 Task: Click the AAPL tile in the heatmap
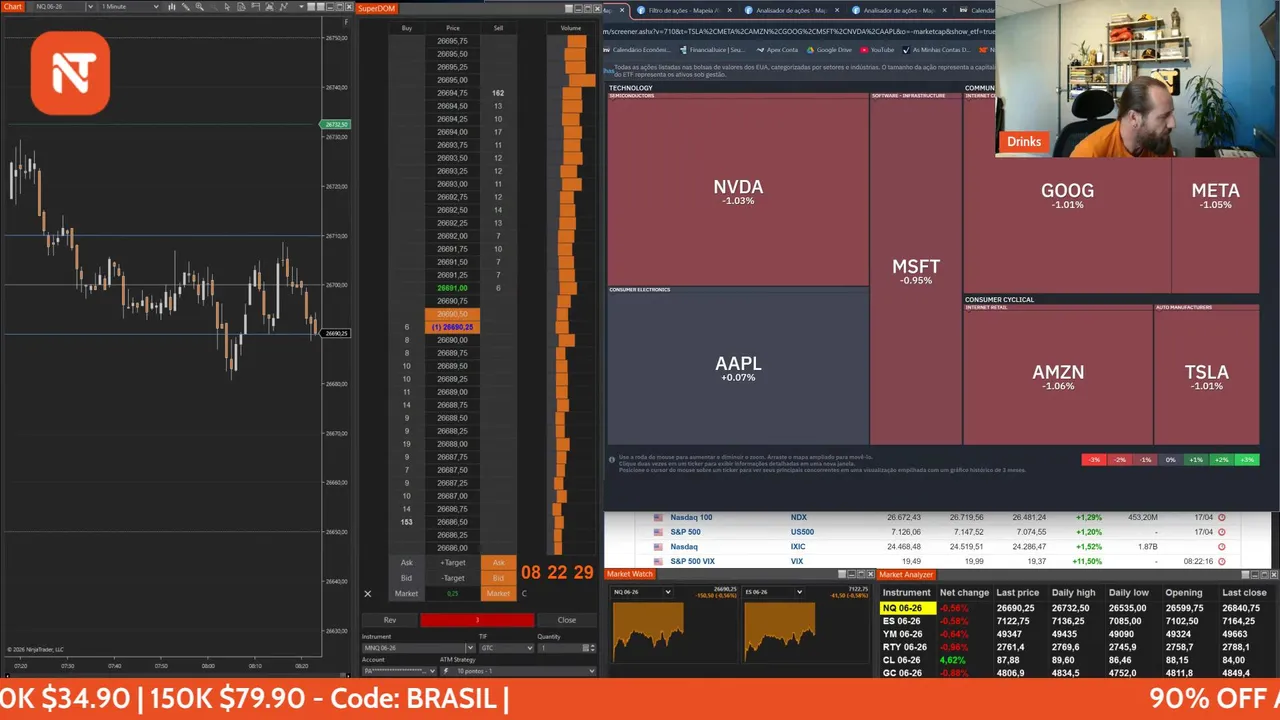pos(738,368)
